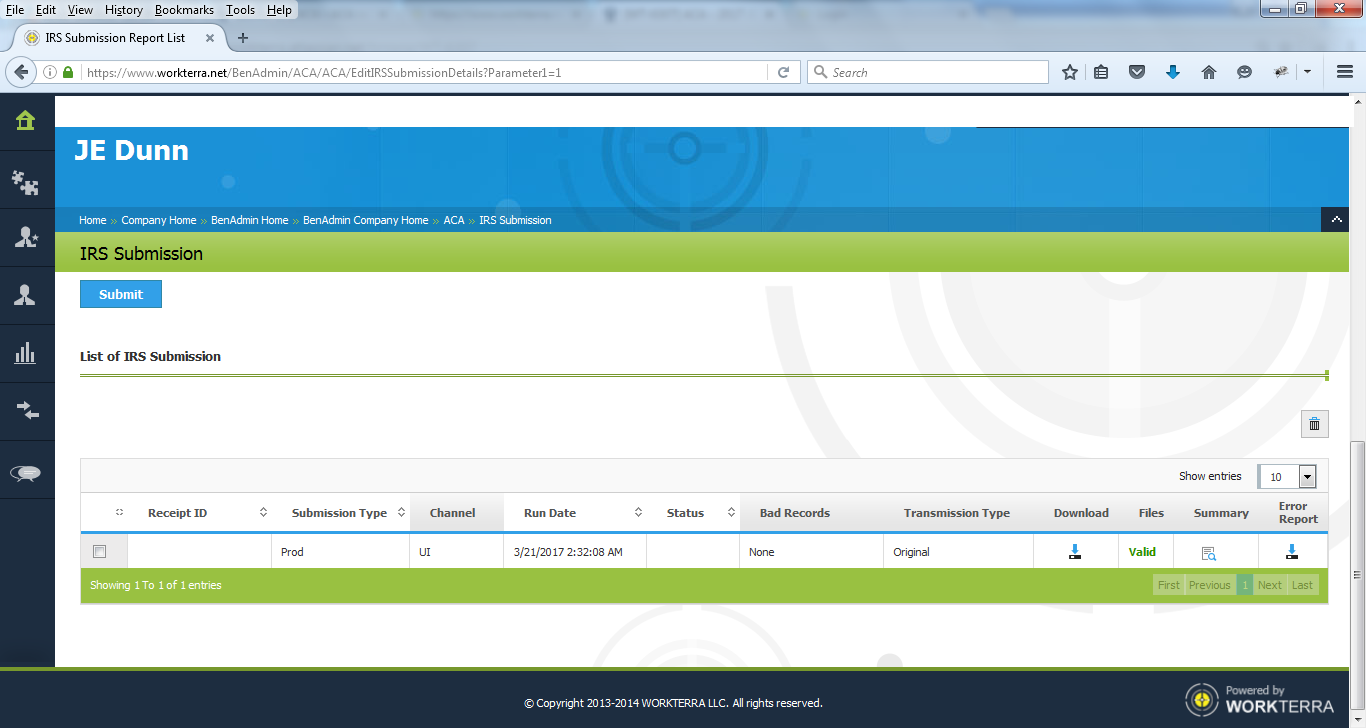
Task: Open the Tools menu
Action: click(240, 9)
